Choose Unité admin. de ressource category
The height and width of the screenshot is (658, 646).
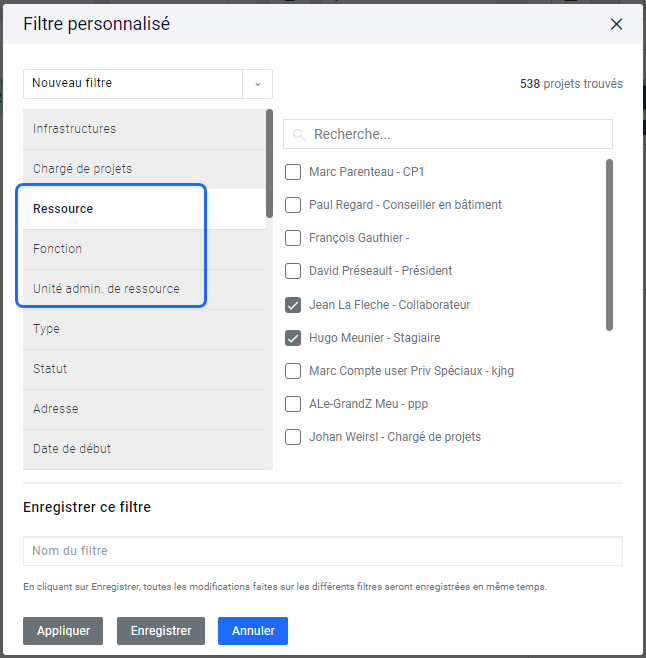[x=144, y=289]
